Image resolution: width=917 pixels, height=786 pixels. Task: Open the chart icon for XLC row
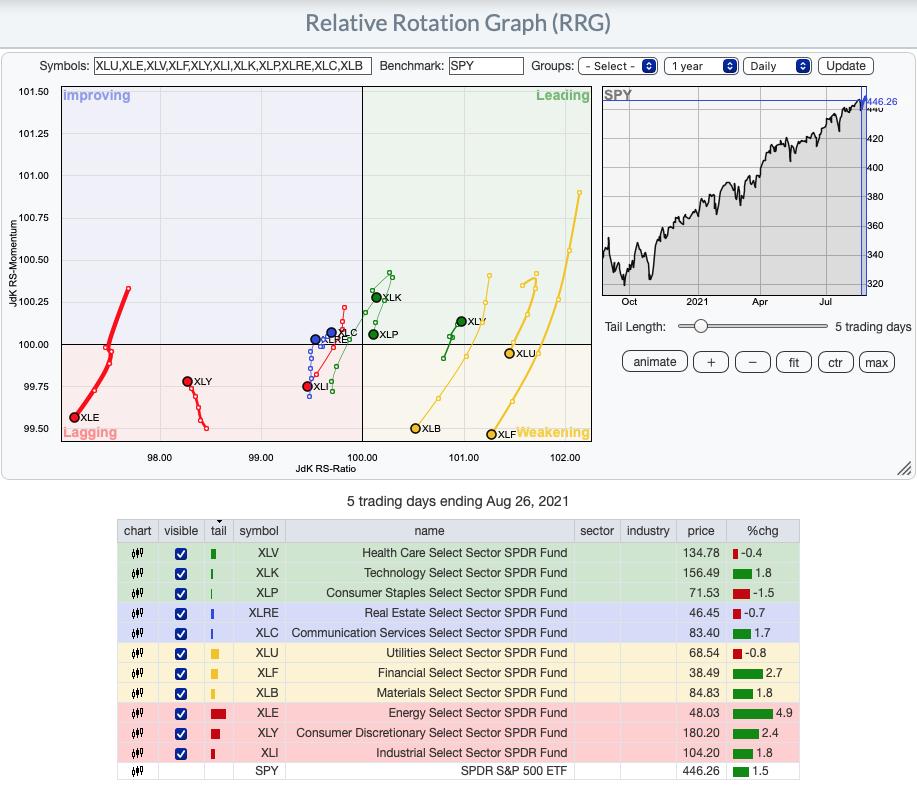(137, 633)
